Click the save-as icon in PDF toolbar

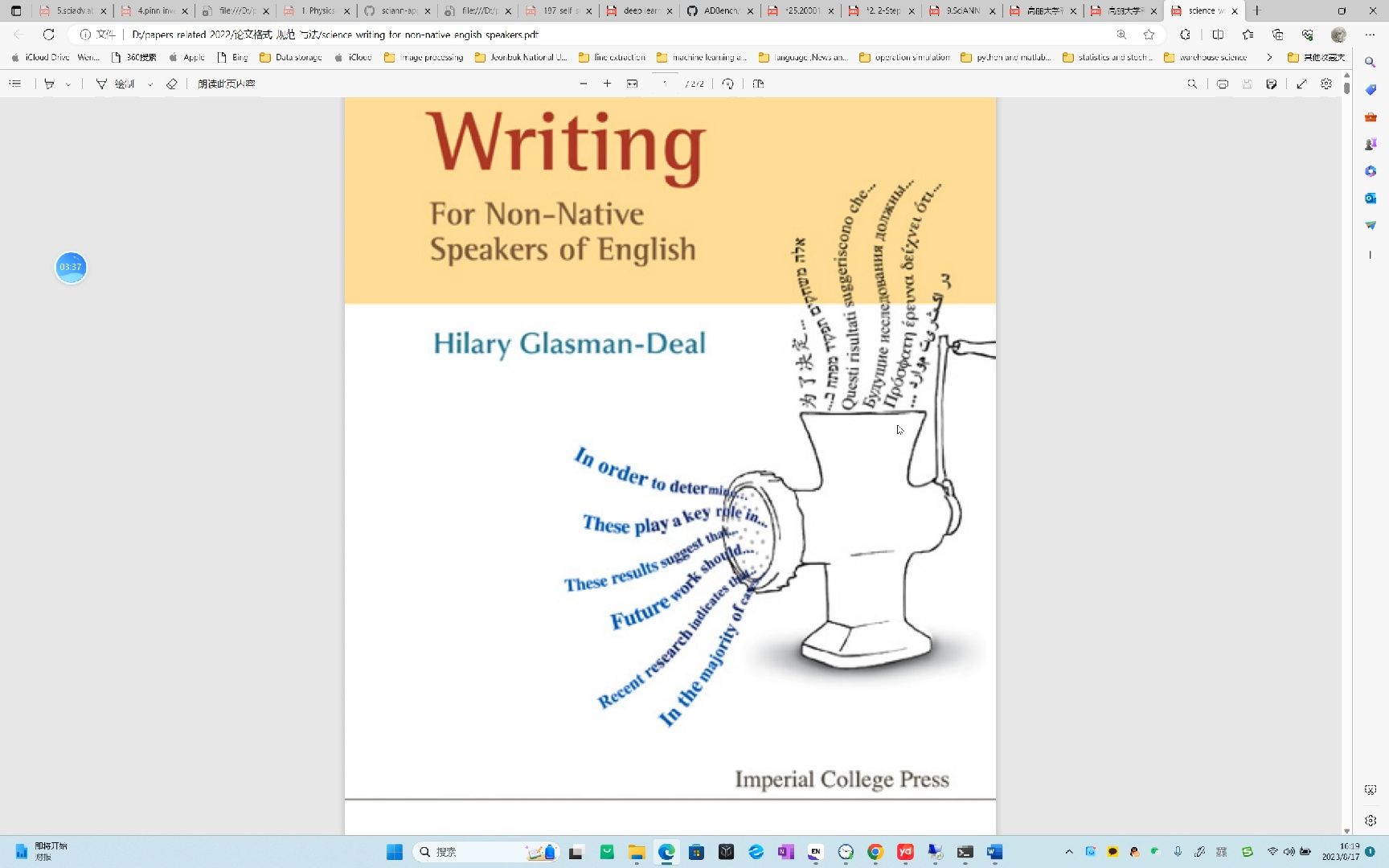tap(1272, 84)
